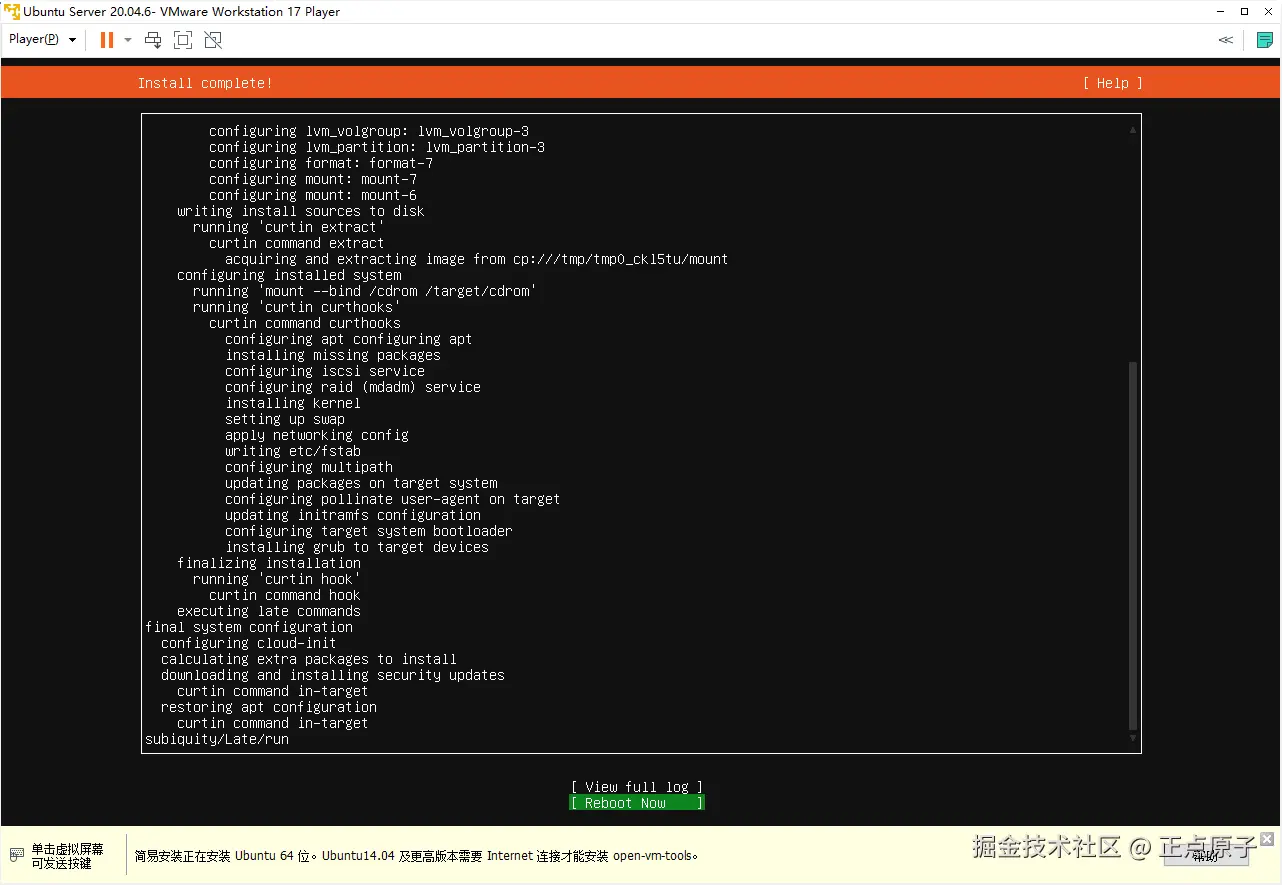
Task: Click the 'calculating extra packages to install' line
Action: (309, 659)
